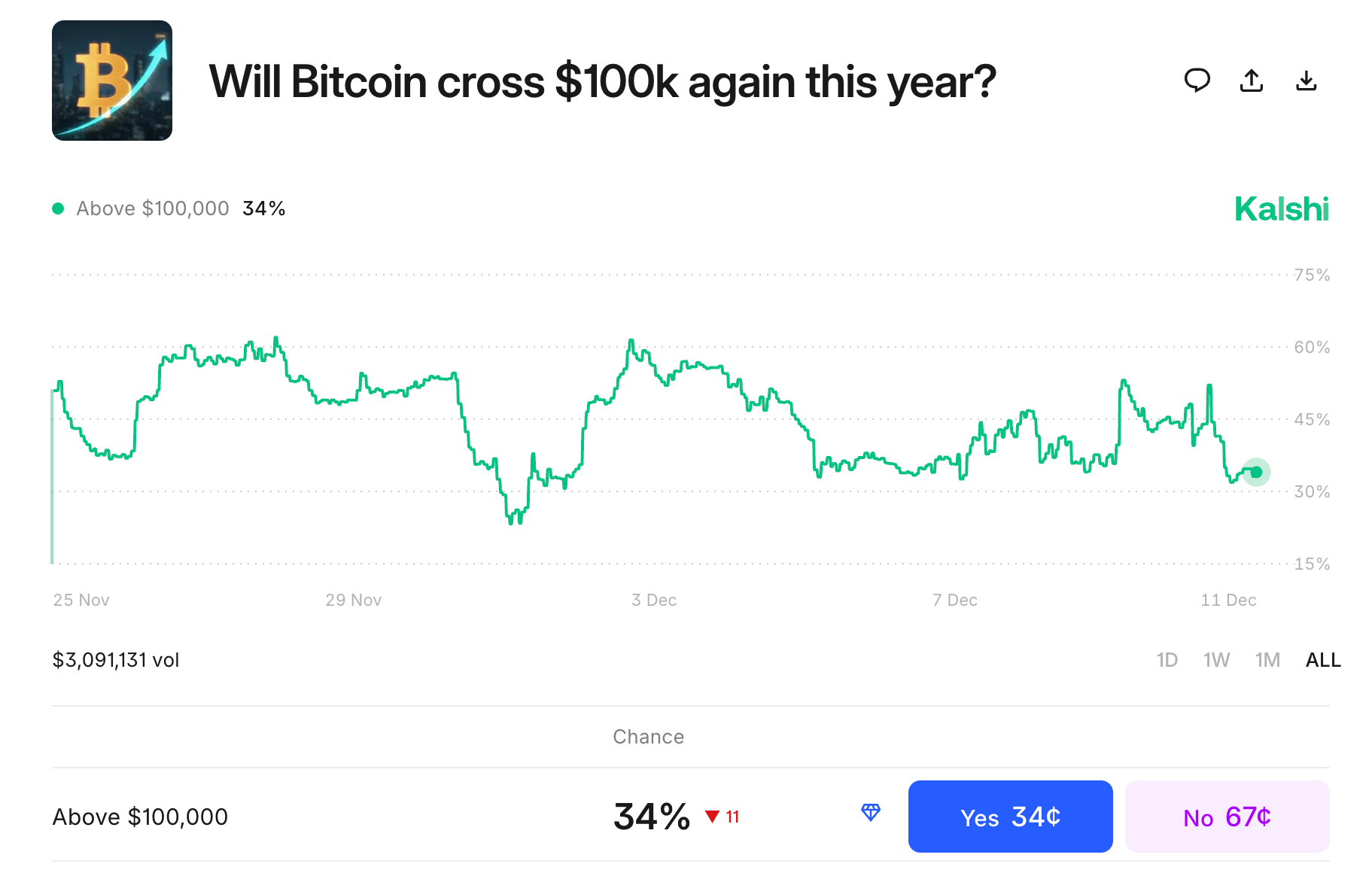1372x882 pixels.
Task: Select the latest data point marker on chart
Action: [1255, 473]
